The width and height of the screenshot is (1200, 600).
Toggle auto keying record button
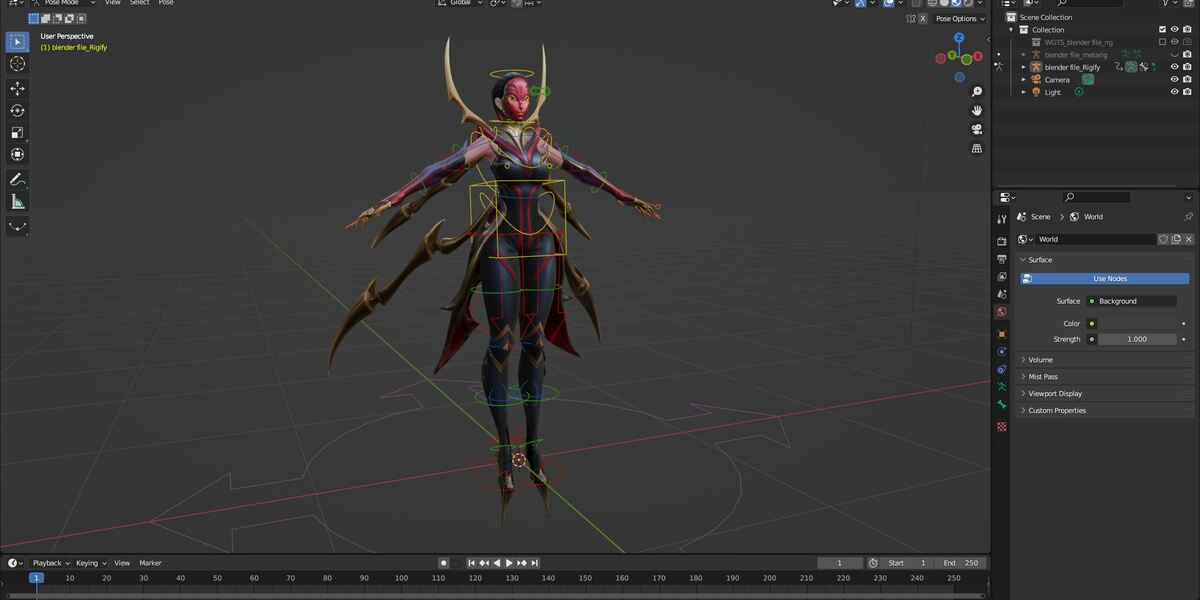[444, 563]
